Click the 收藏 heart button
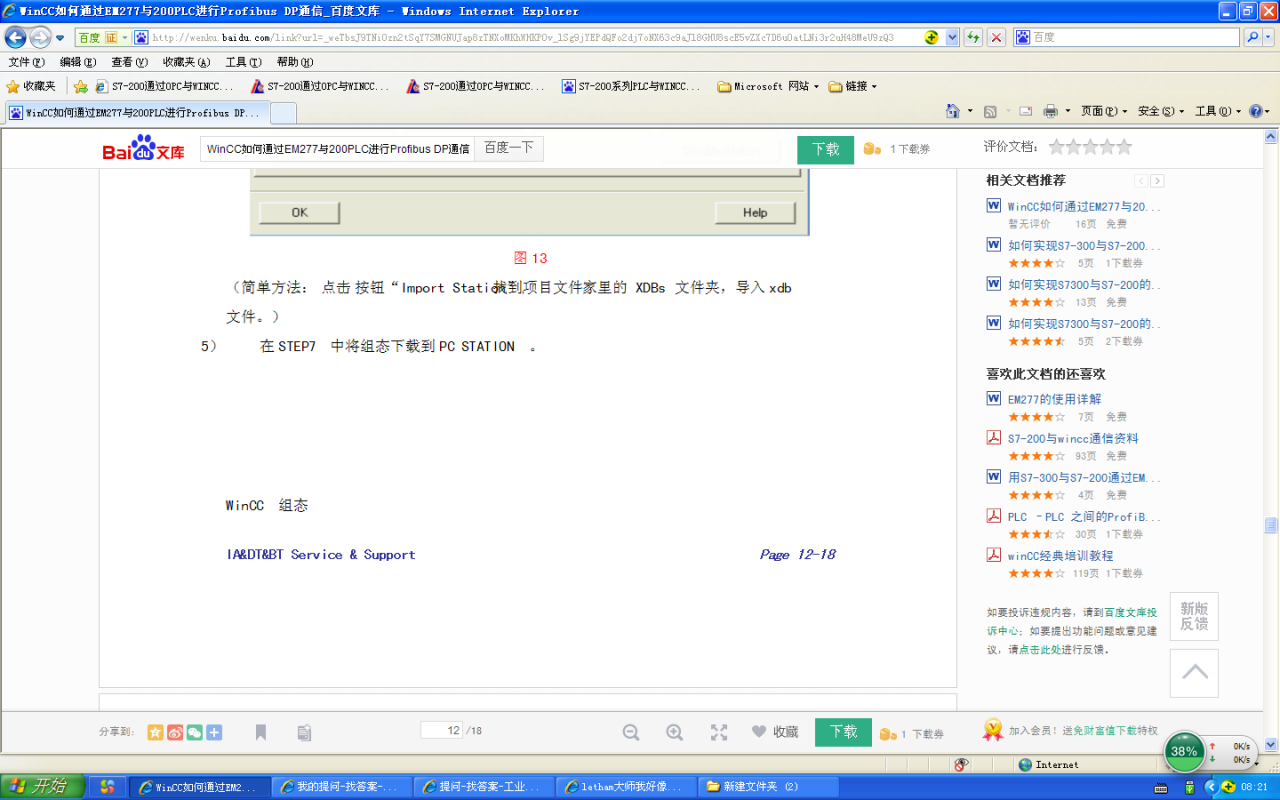The image size is (1280, 800). pyautogui.click(x=775, y=732)
